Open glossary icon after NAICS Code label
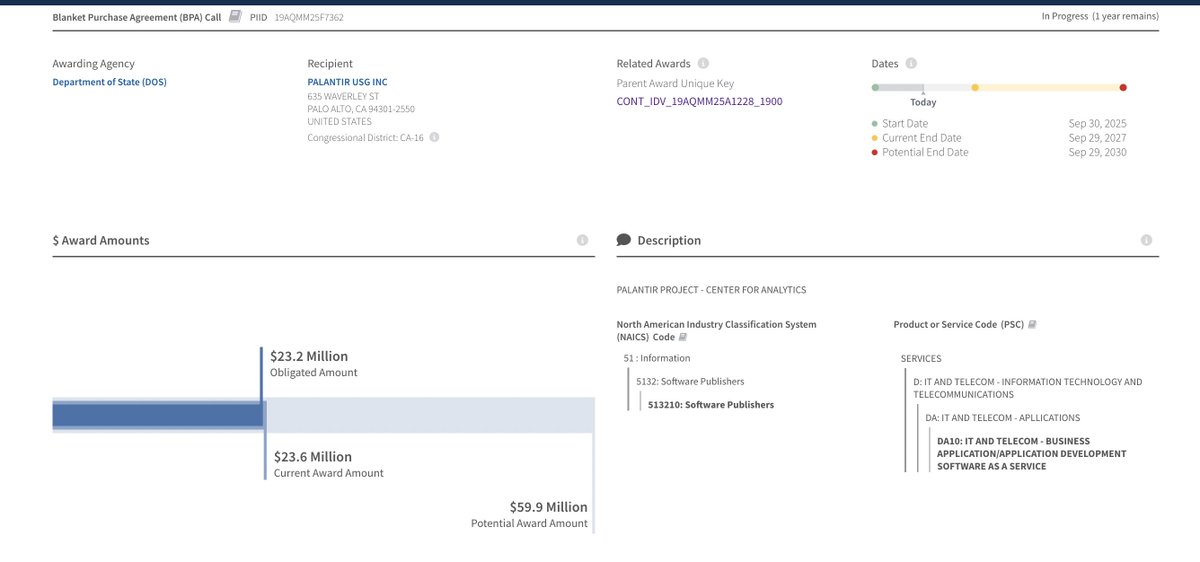1200x562 pixels. point(683,338)
